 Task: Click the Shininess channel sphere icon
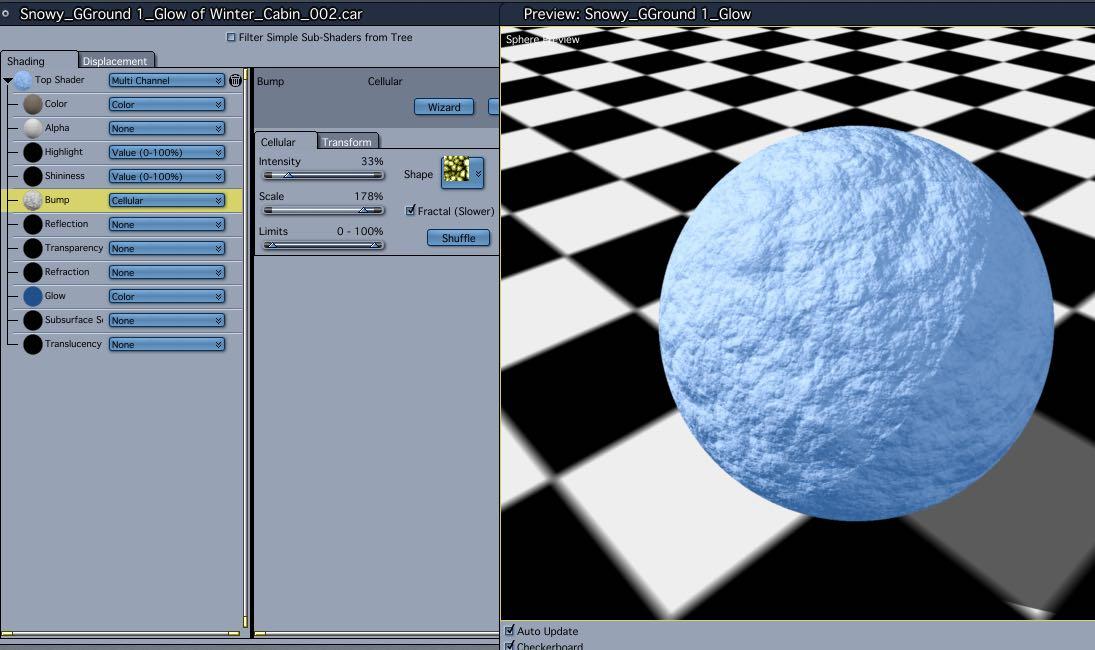point(33,177)
